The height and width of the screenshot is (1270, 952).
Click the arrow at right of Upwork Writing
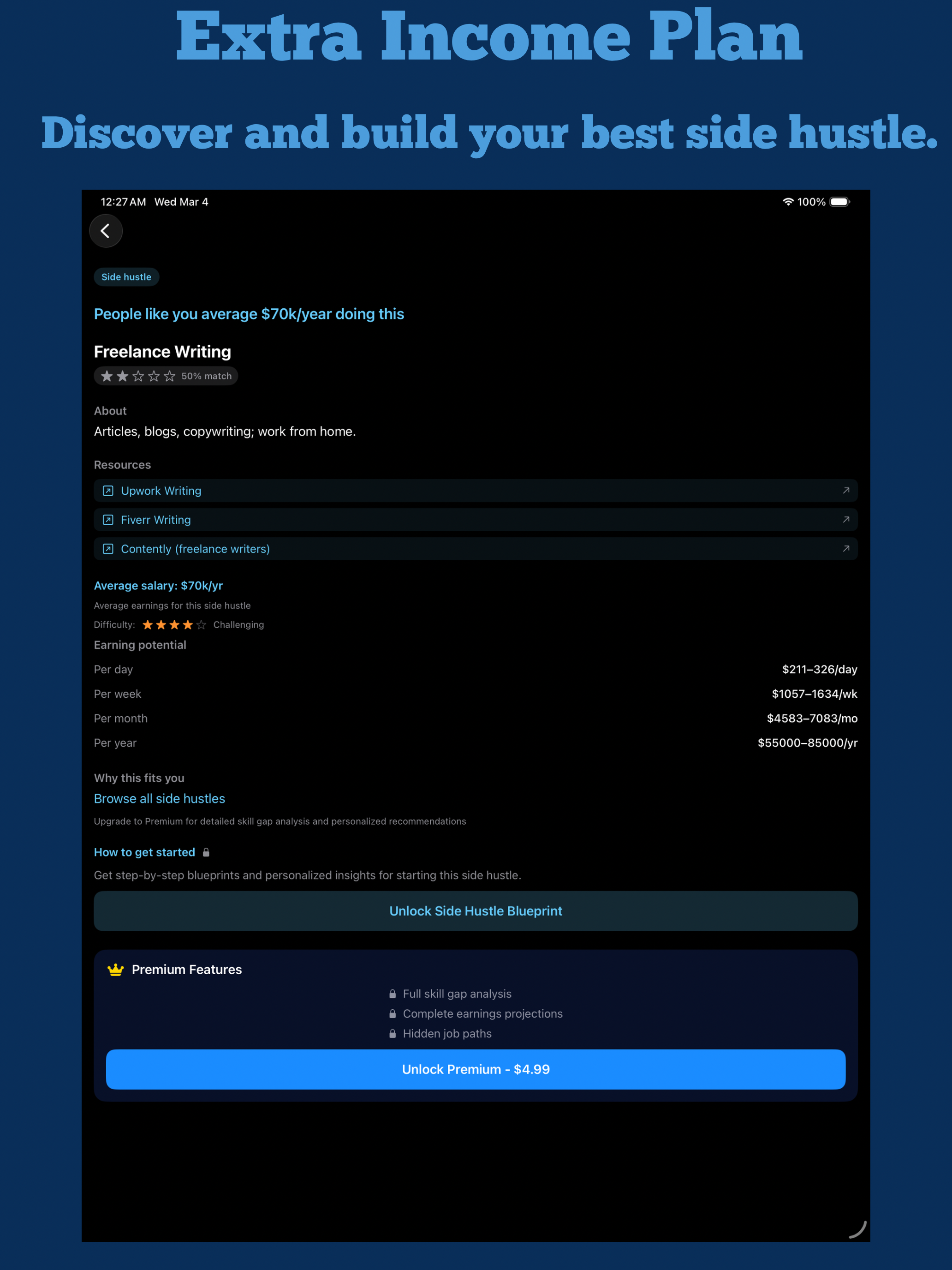846,490
